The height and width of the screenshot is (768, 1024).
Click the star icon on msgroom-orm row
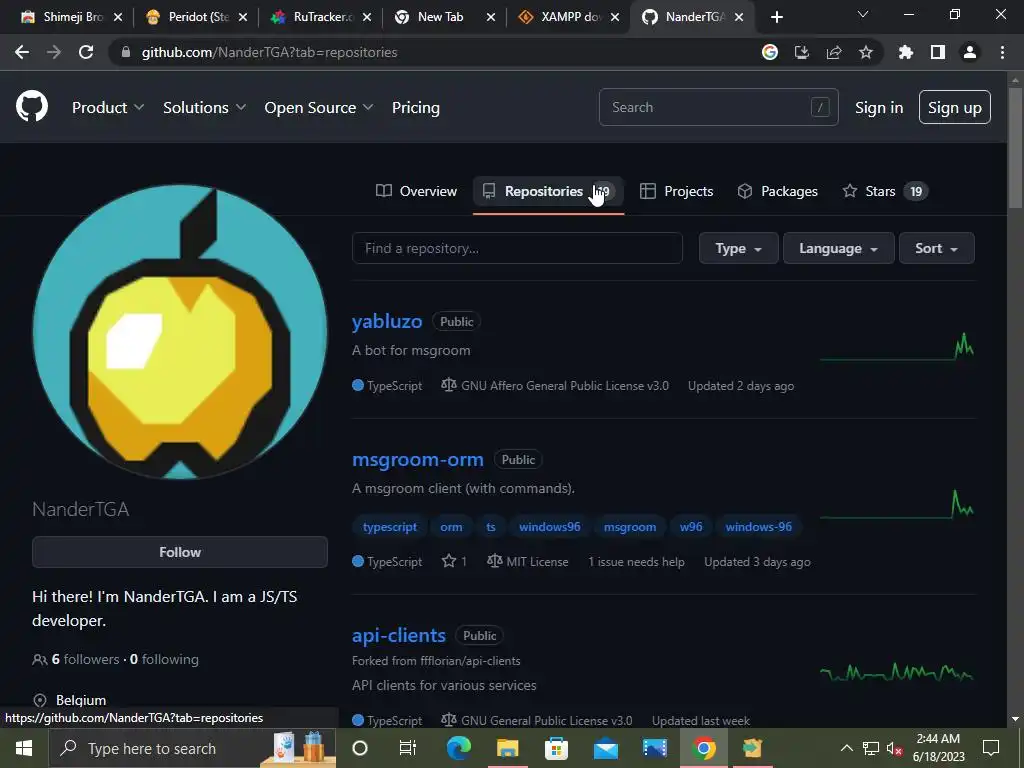(449, 561)
